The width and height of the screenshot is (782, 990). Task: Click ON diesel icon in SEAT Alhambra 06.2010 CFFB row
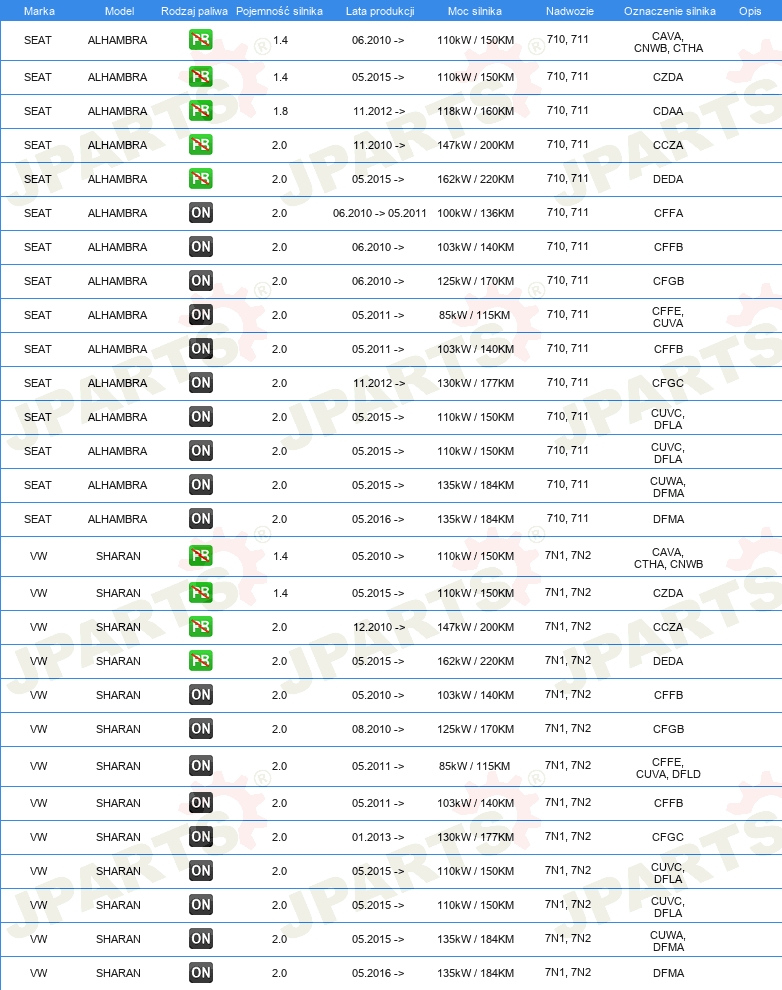point(201,247)
